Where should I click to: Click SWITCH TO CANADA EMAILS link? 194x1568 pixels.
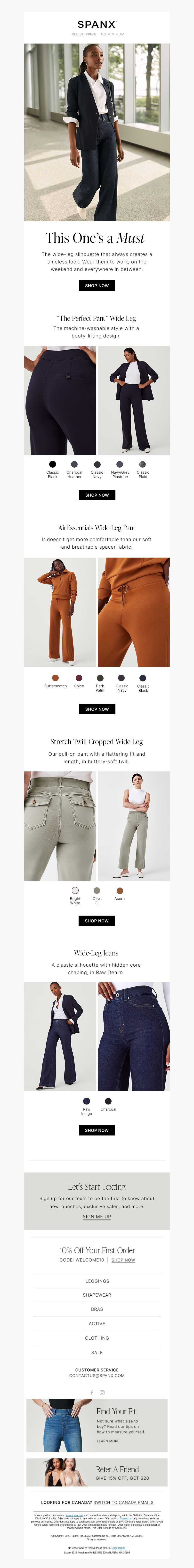[x=123, y=1502]
